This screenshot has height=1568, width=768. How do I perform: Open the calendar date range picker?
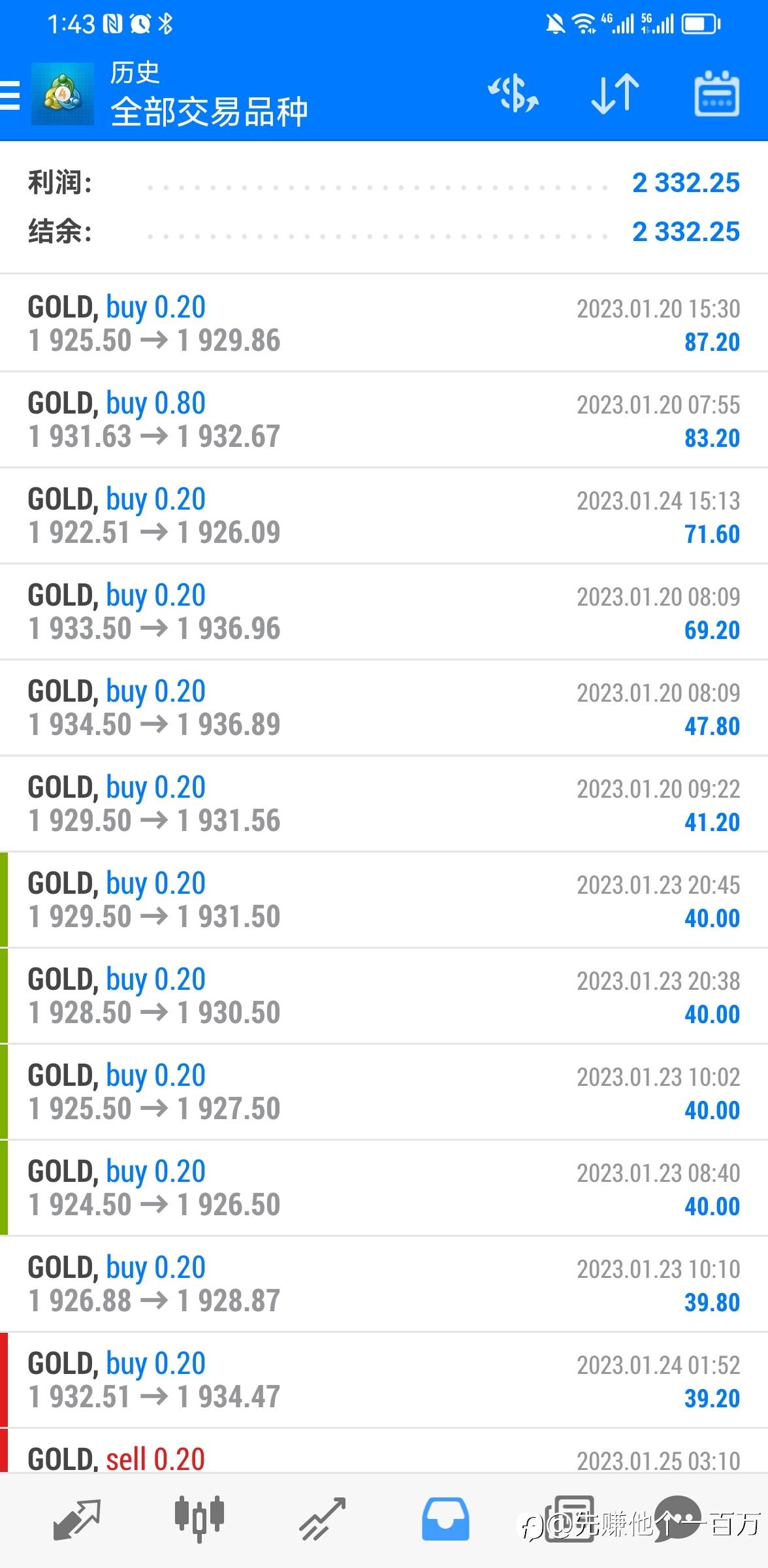pyautogui.click(x=716, y=94)
